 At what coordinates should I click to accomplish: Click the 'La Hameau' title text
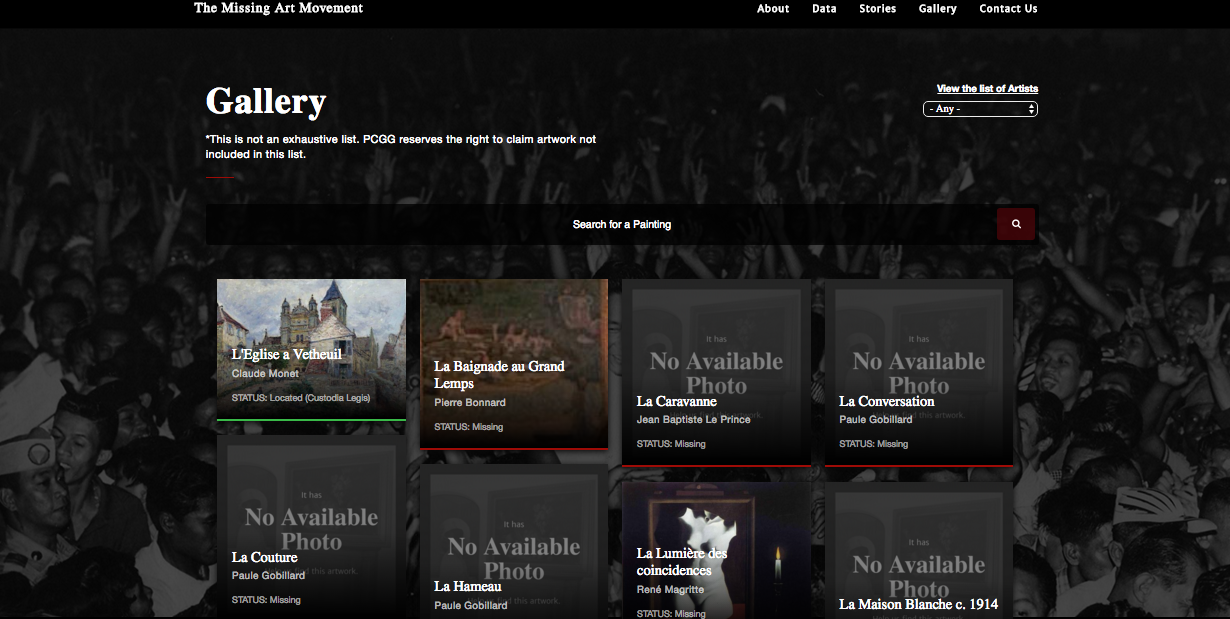468,586
